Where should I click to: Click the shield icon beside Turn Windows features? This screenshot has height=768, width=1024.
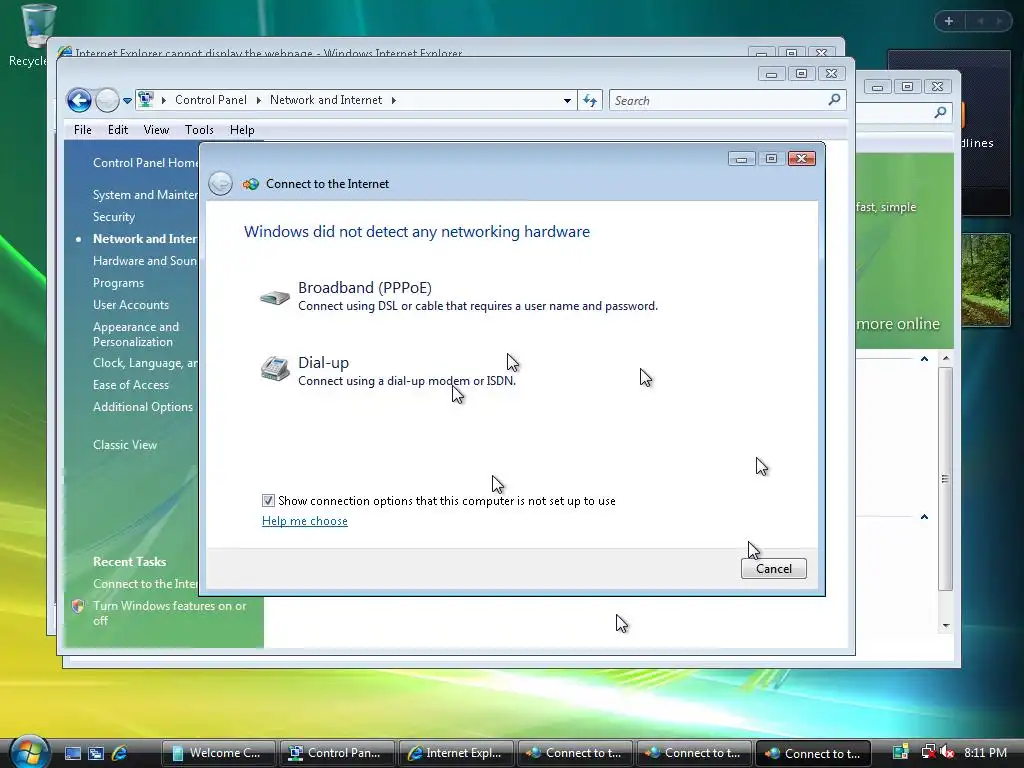coord(78,606)
